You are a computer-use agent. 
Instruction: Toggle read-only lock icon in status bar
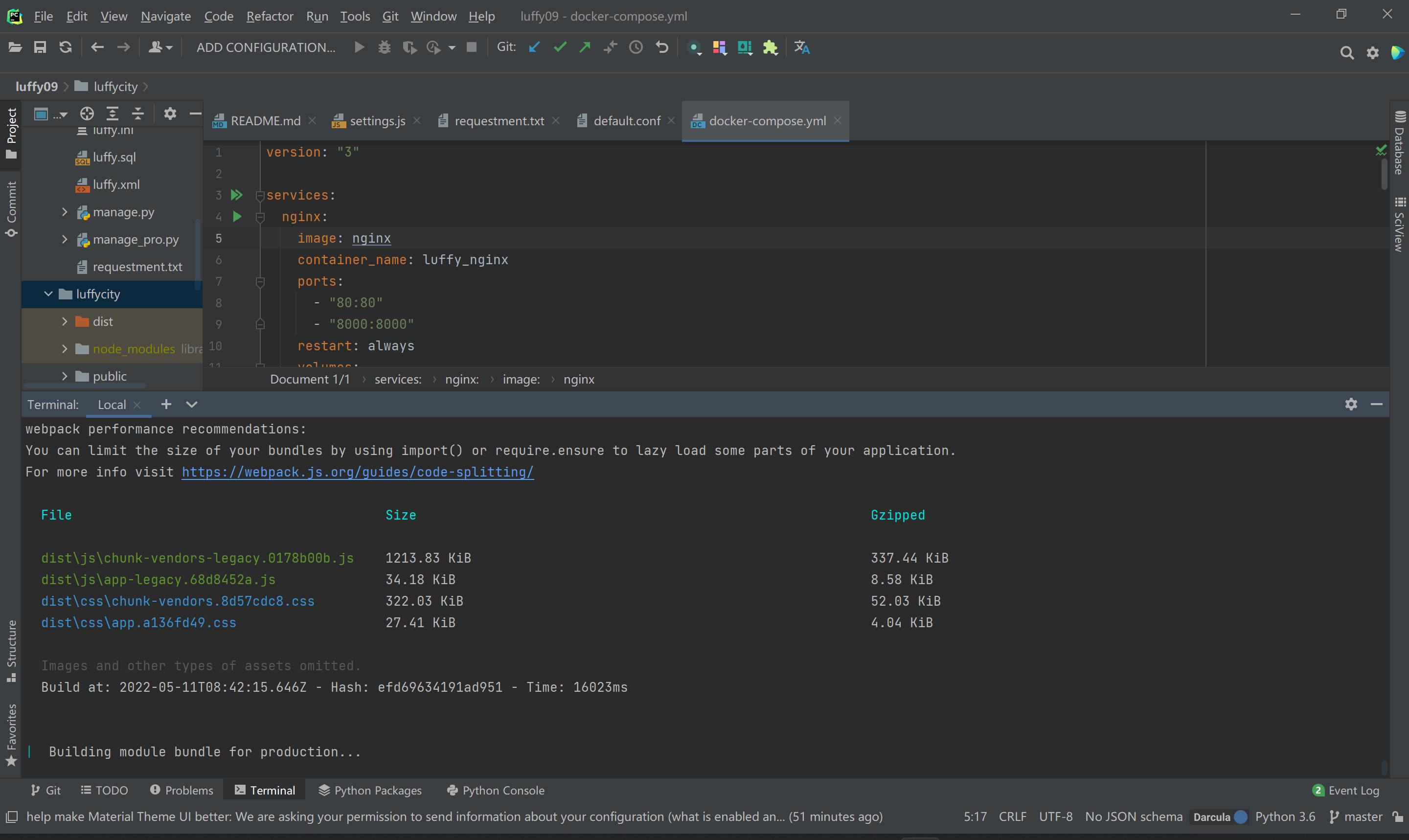pyautogui.click(x=1398, y=817)
